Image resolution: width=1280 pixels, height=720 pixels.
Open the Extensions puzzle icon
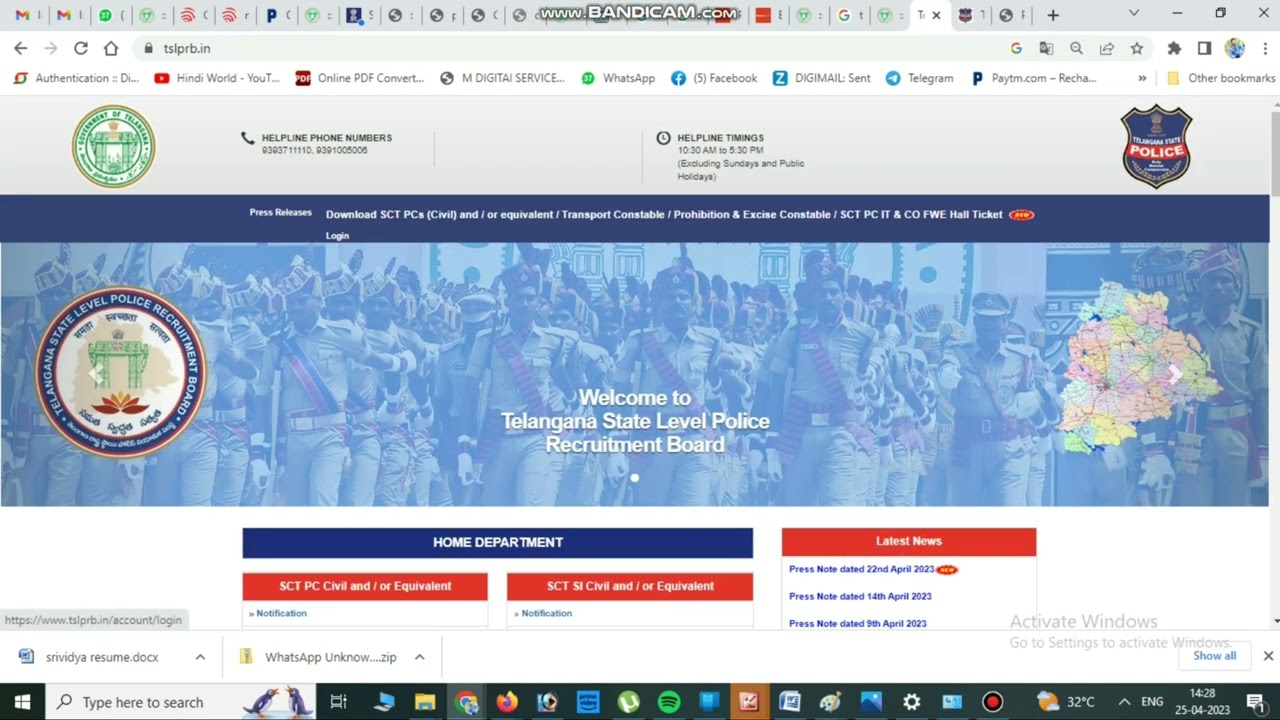tap(1175, 48)
